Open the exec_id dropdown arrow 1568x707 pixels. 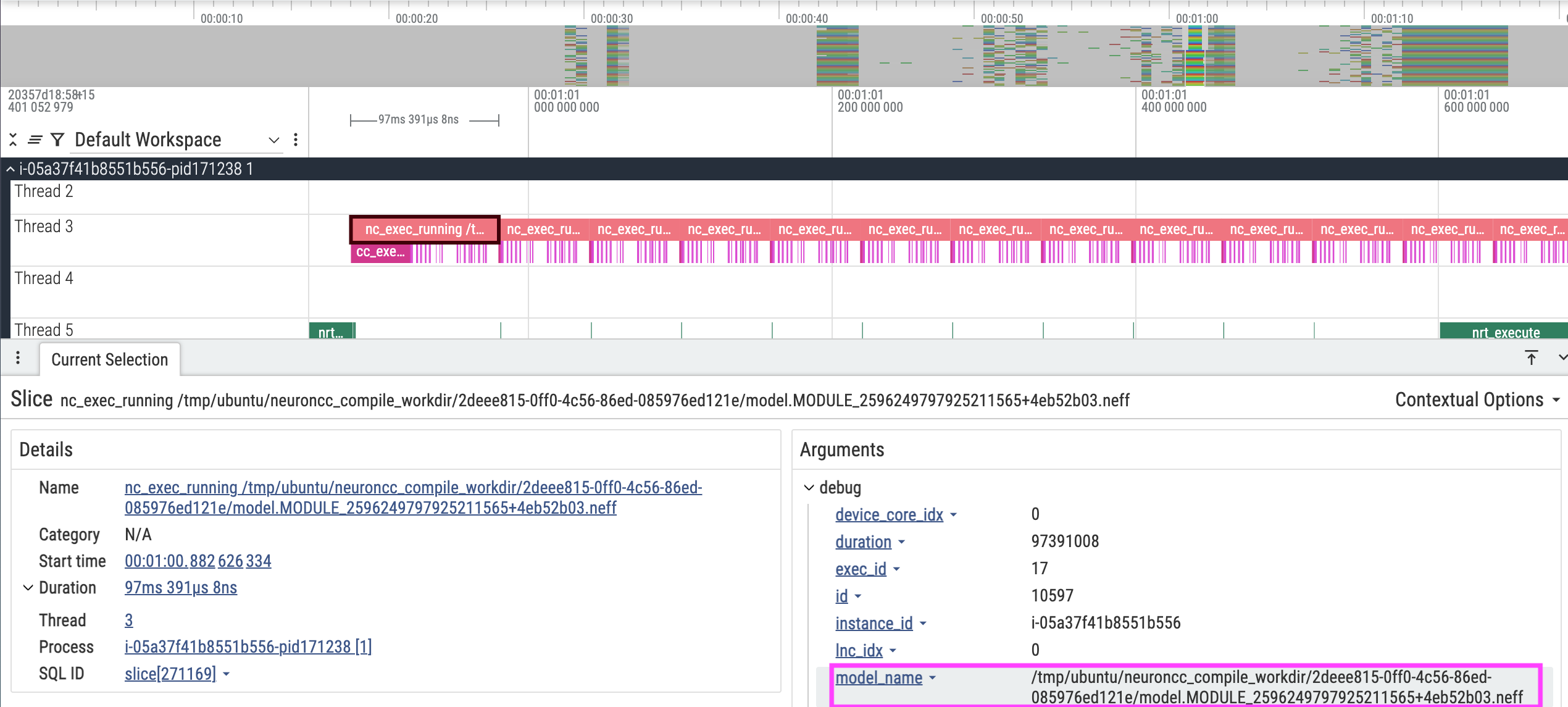896,569
